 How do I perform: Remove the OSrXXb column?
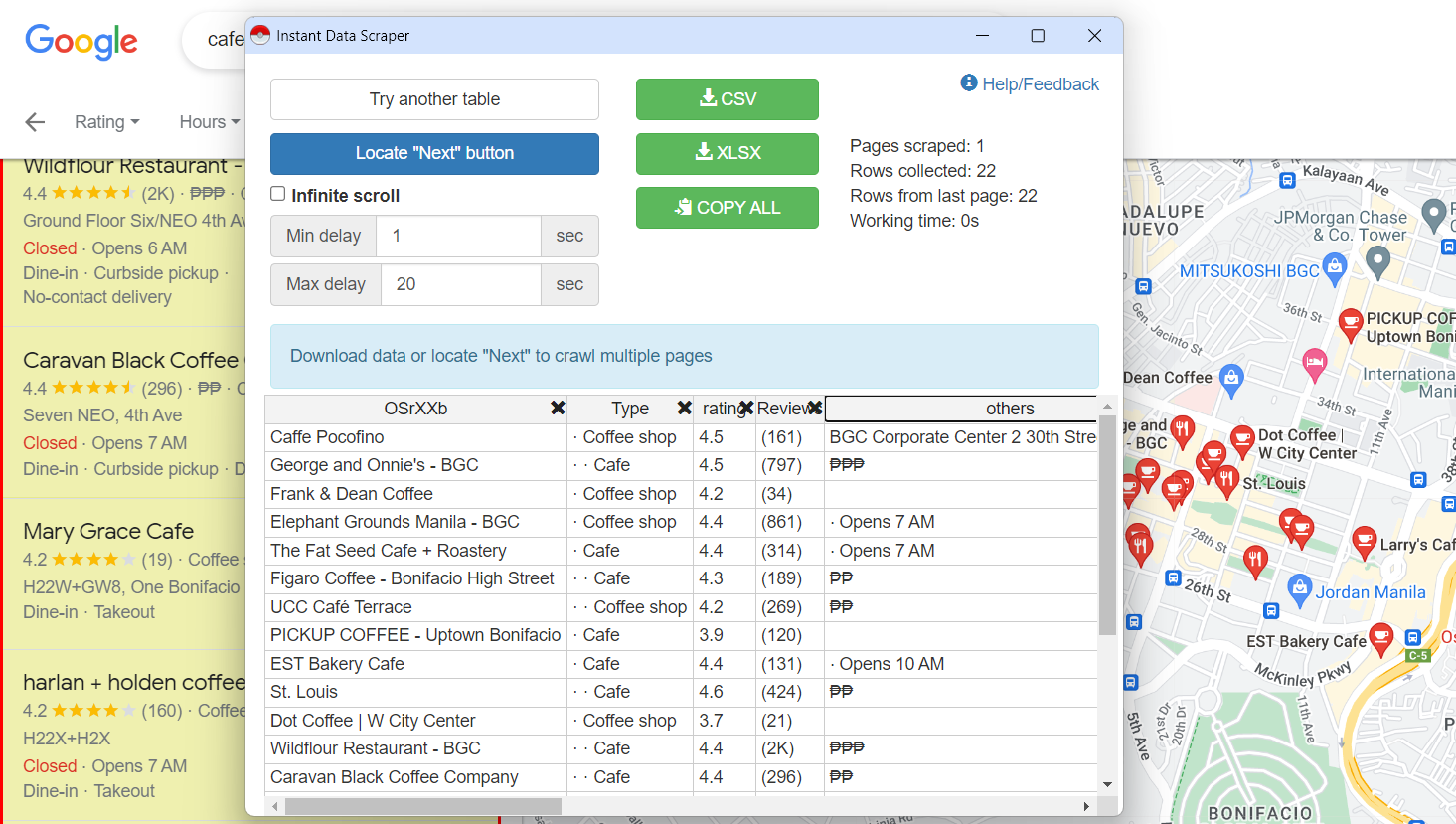[558, 408]
